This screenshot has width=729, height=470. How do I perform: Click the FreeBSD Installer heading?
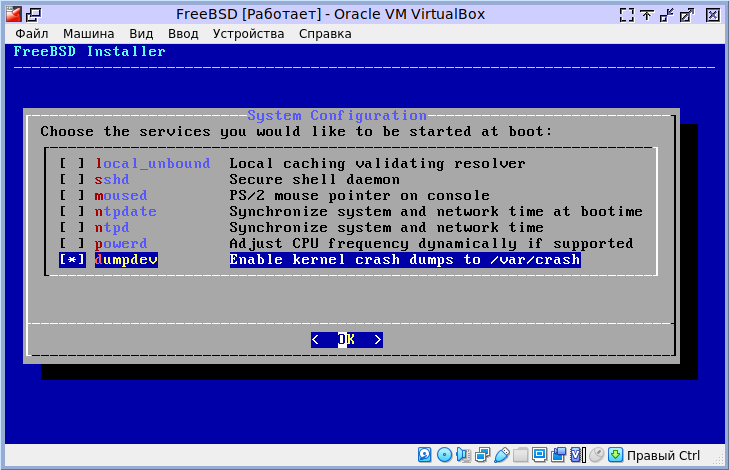89,52
